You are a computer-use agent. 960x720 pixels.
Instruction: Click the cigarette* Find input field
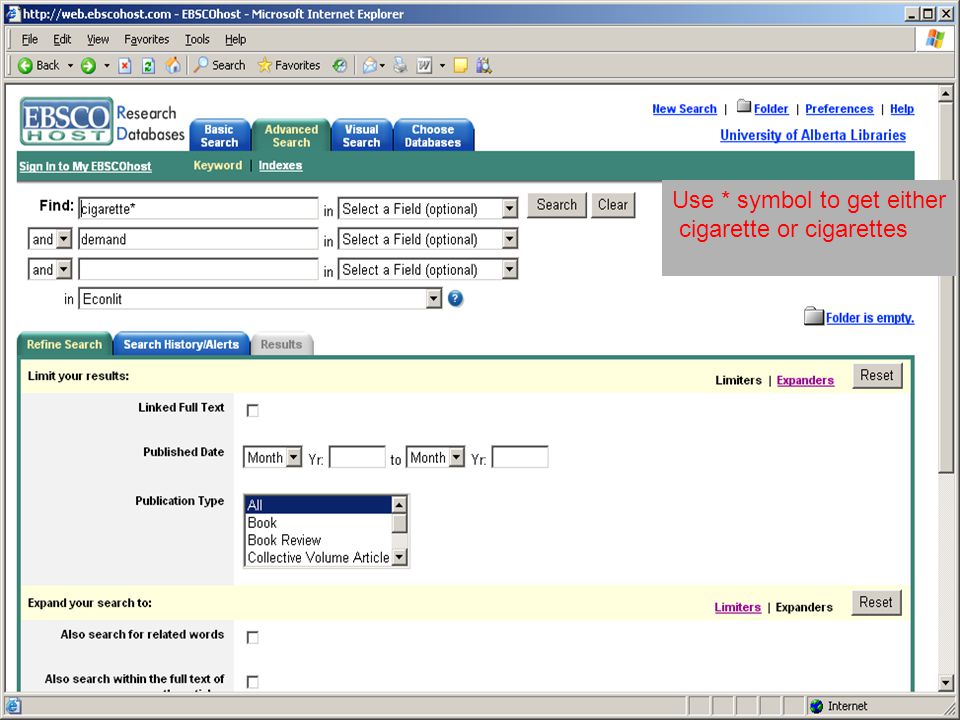tap(198, 209)
